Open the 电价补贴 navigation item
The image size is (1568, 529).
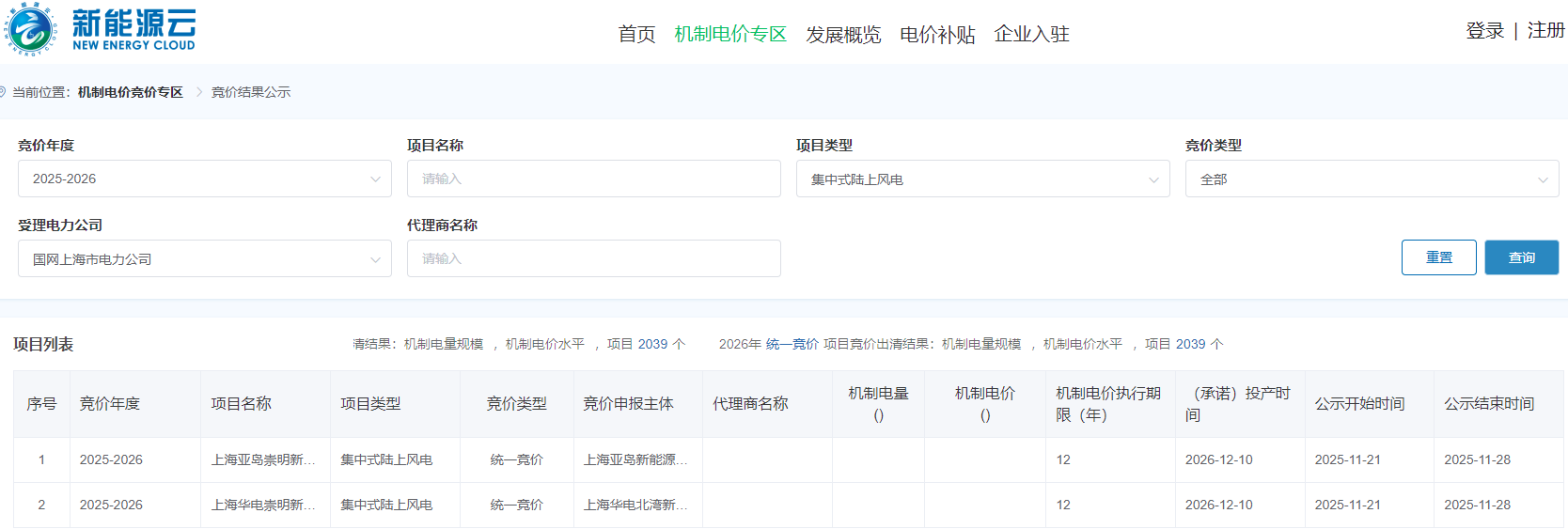point(937,34)
